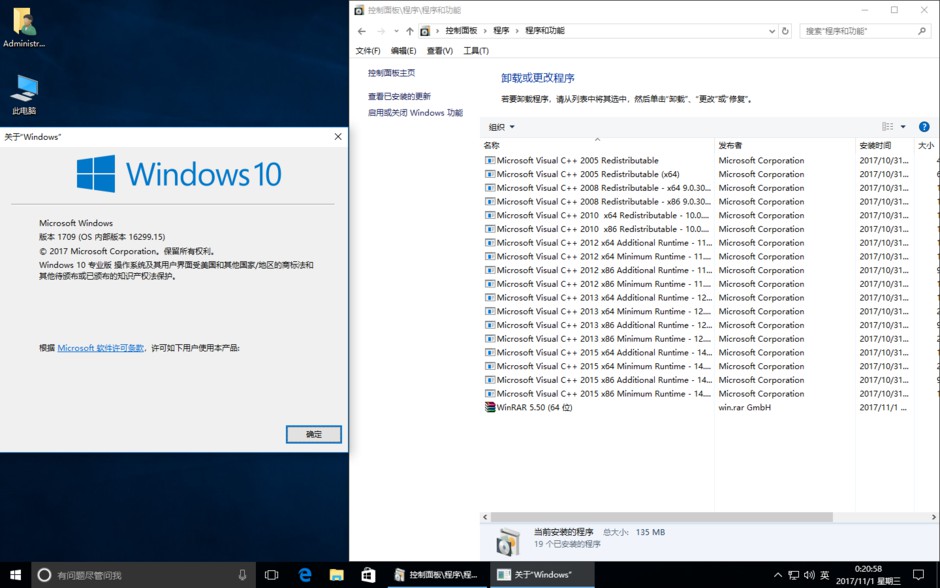This screenshot has height=588, width=940.
Task: Open the Administrator folder desktop icon
Action: 24,26
